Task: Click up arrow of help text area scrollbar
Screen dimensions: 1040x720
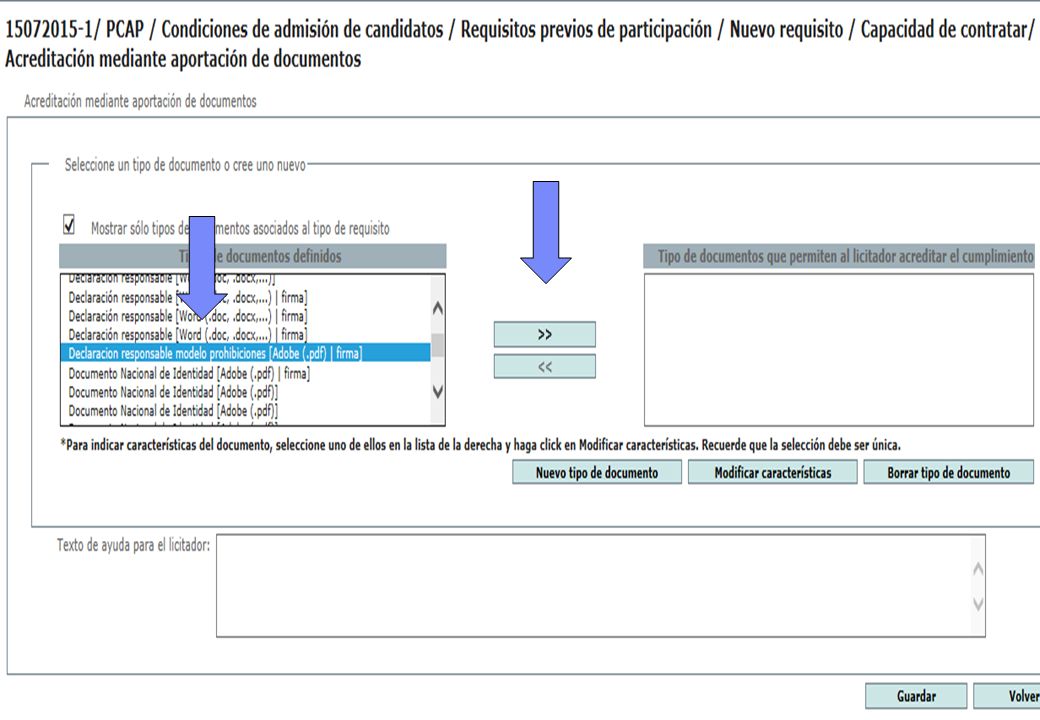Action: tap(978, 569)
